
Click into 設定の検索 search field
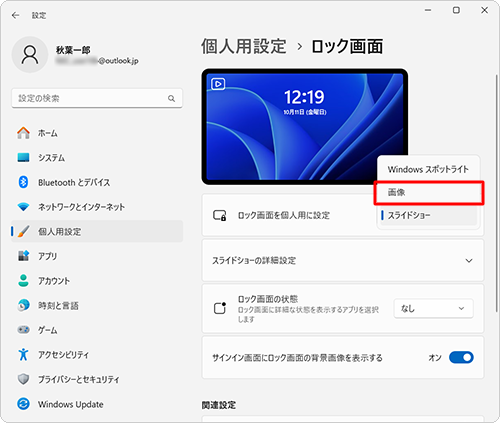(x=97, y=98)
